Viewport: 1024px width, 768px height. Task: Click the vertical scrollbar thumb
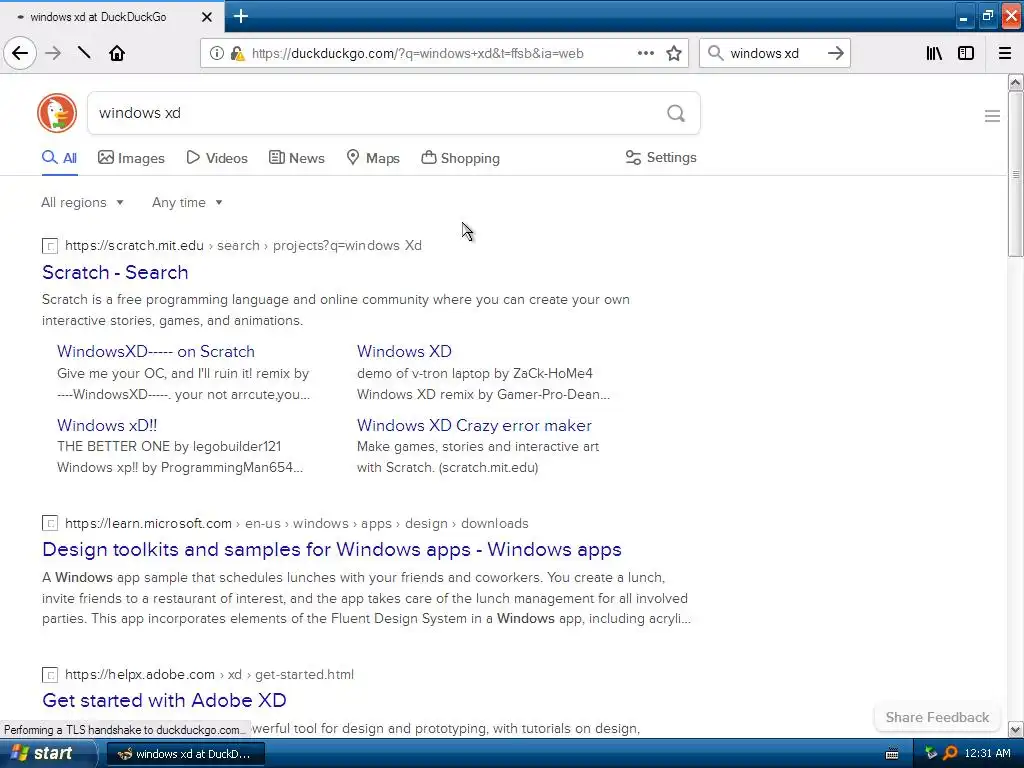tap(1016, 174)
